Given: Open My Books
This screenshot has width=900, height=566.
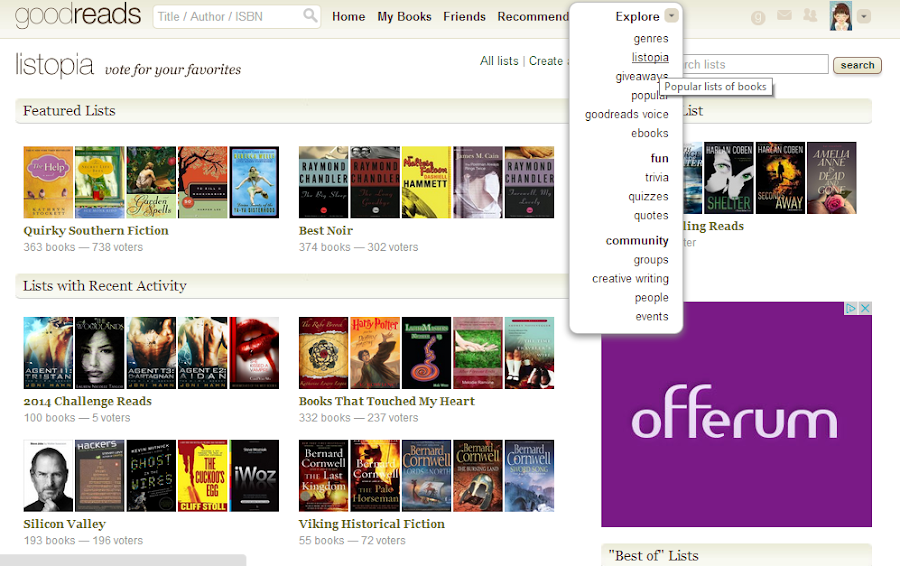Looking at the screenshot, I should [x=404, y=17].
